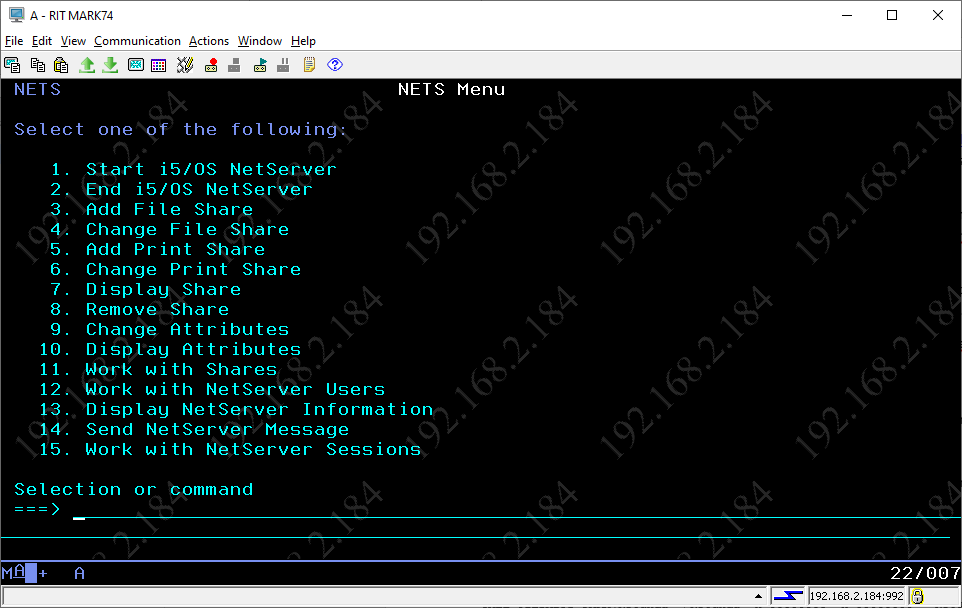Click the blue connection status indicator
The height and width of the screenshot is (608, 962).
click(x=788, y=596)
